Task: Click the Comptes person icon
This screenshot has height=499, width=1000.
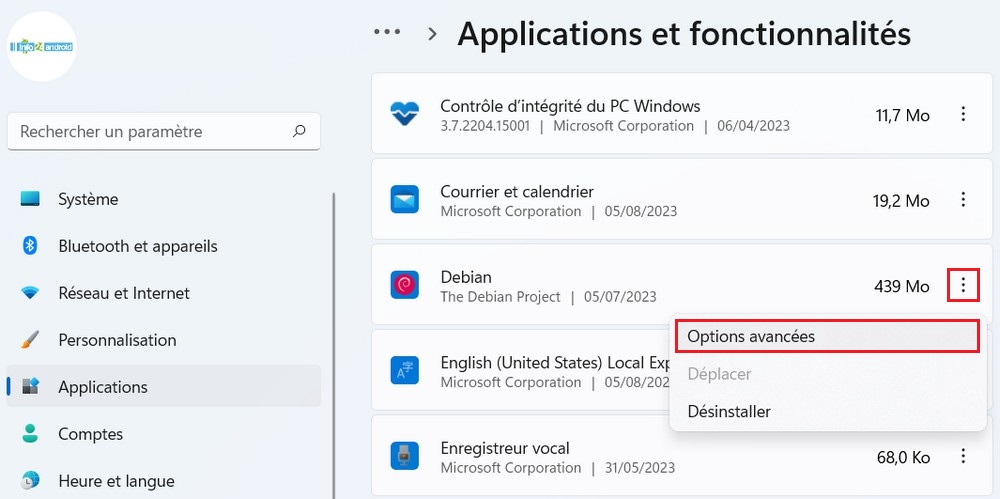Action: point(30,434)
